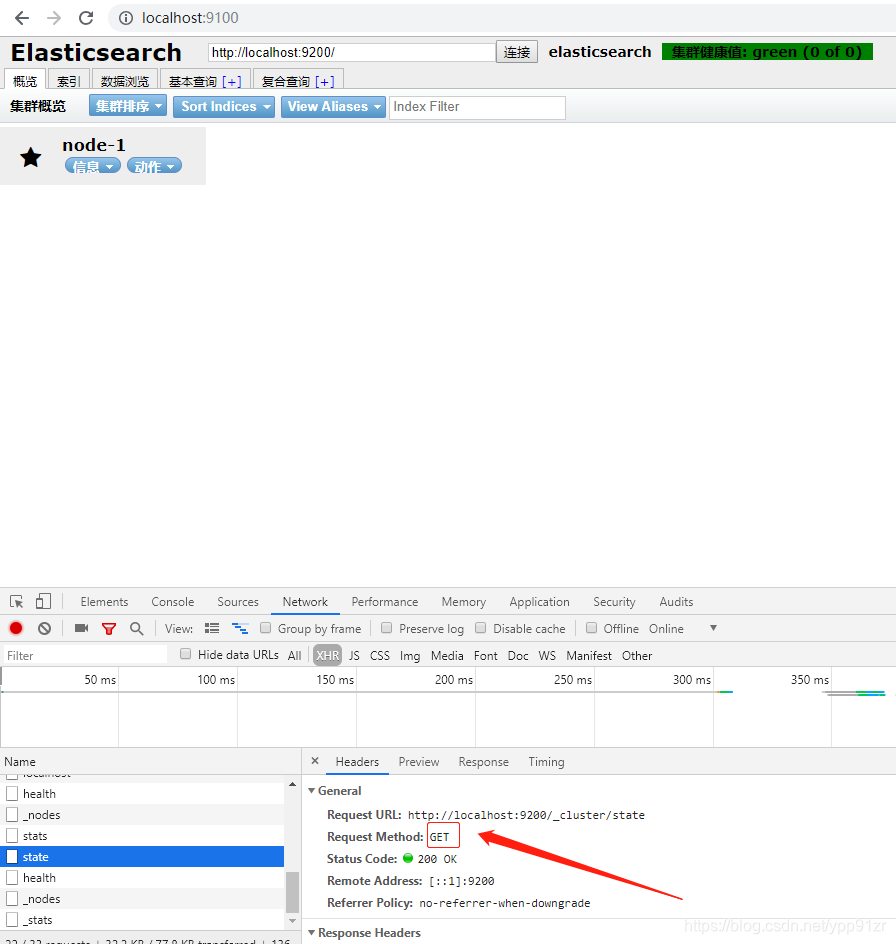Open the 数据浏览 tab
The width and height of the screenshot is (896, 944).
pos(125,81)
